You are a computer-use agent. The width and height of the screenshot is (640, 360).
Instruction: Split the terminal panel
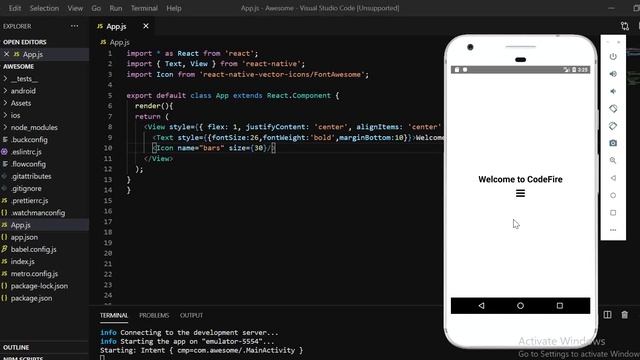[607, 315]
